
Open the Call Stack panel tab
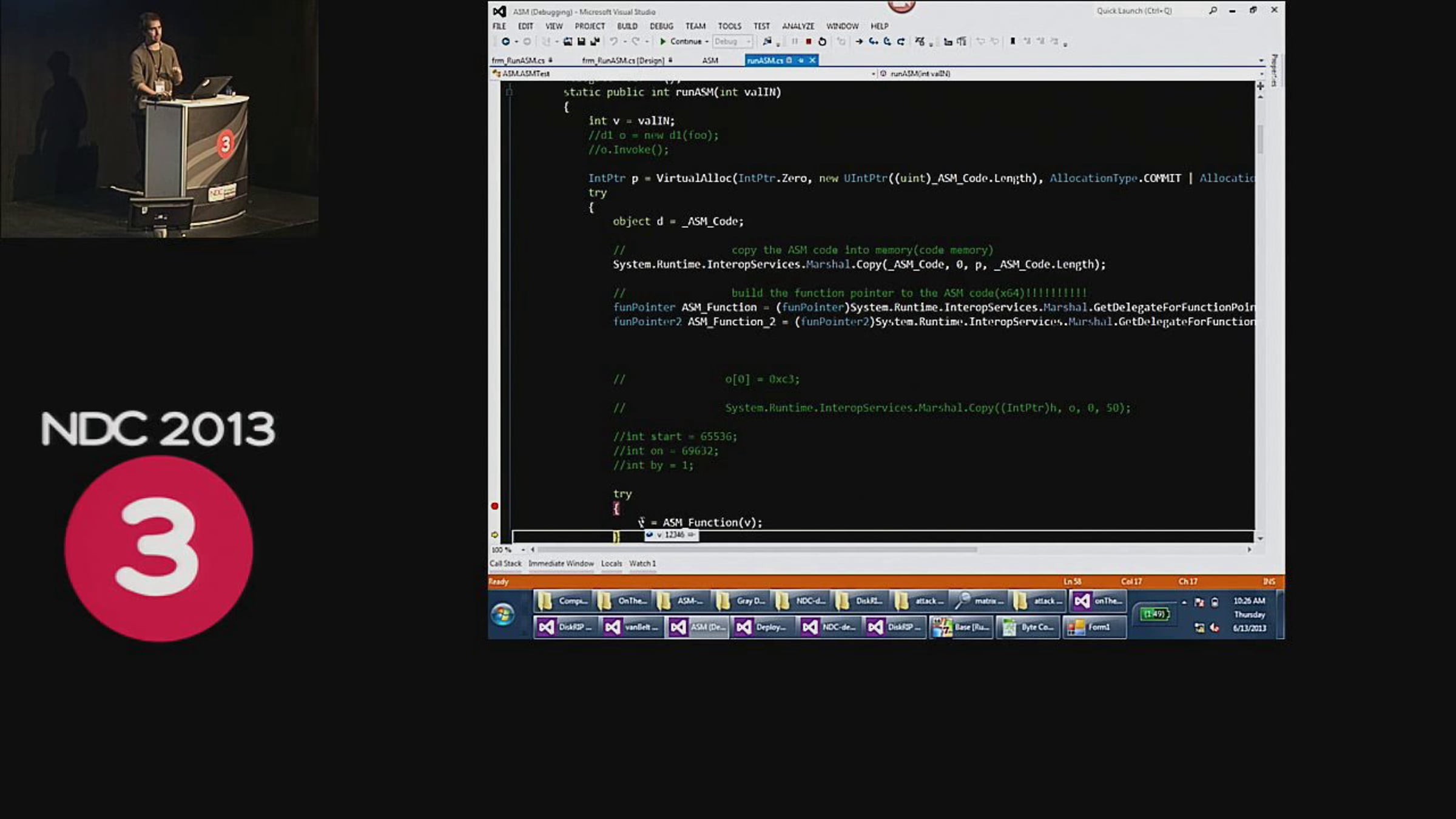click(x=505, y=564)
